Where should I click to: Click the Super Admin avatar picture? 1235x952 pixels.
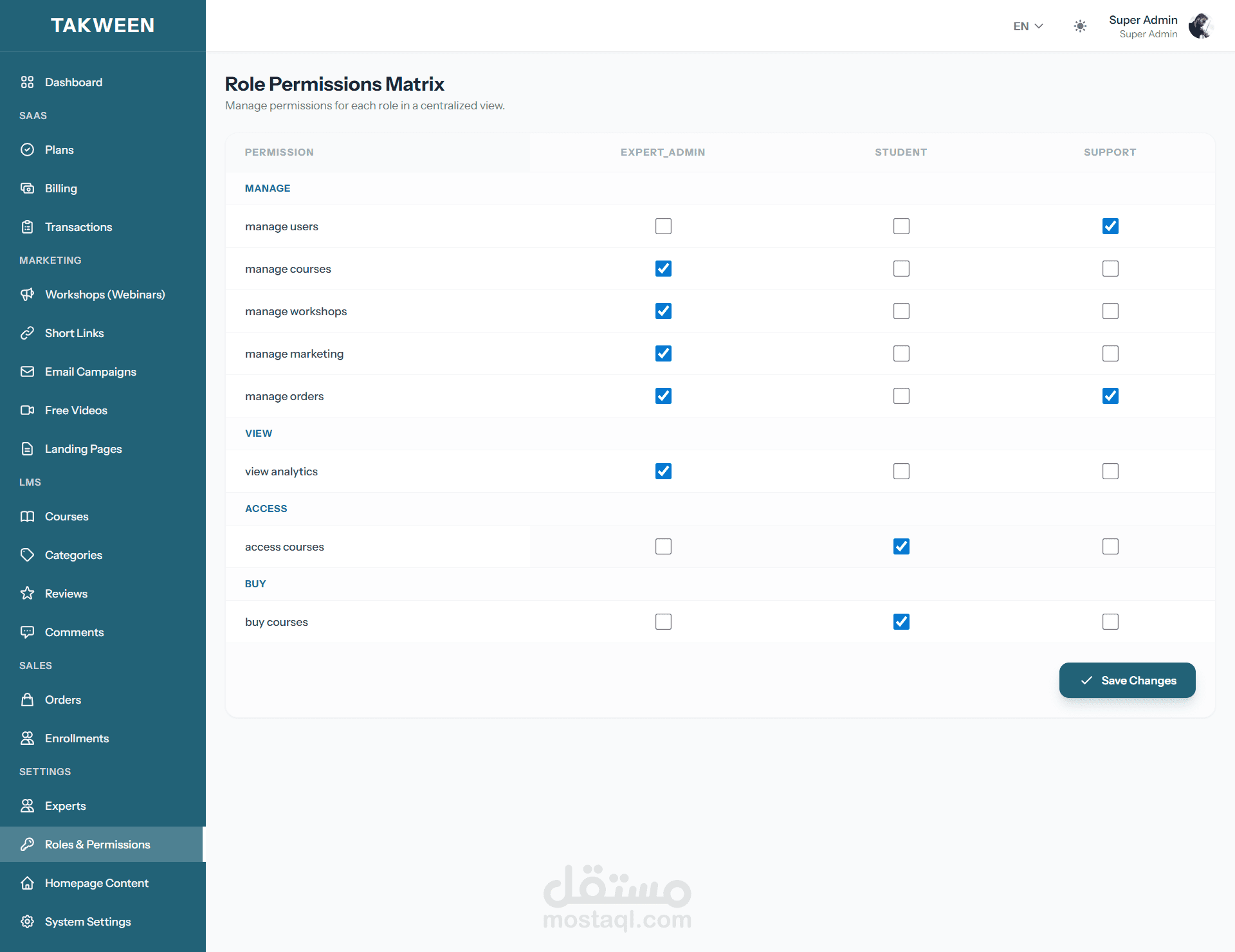point(1200,26)
